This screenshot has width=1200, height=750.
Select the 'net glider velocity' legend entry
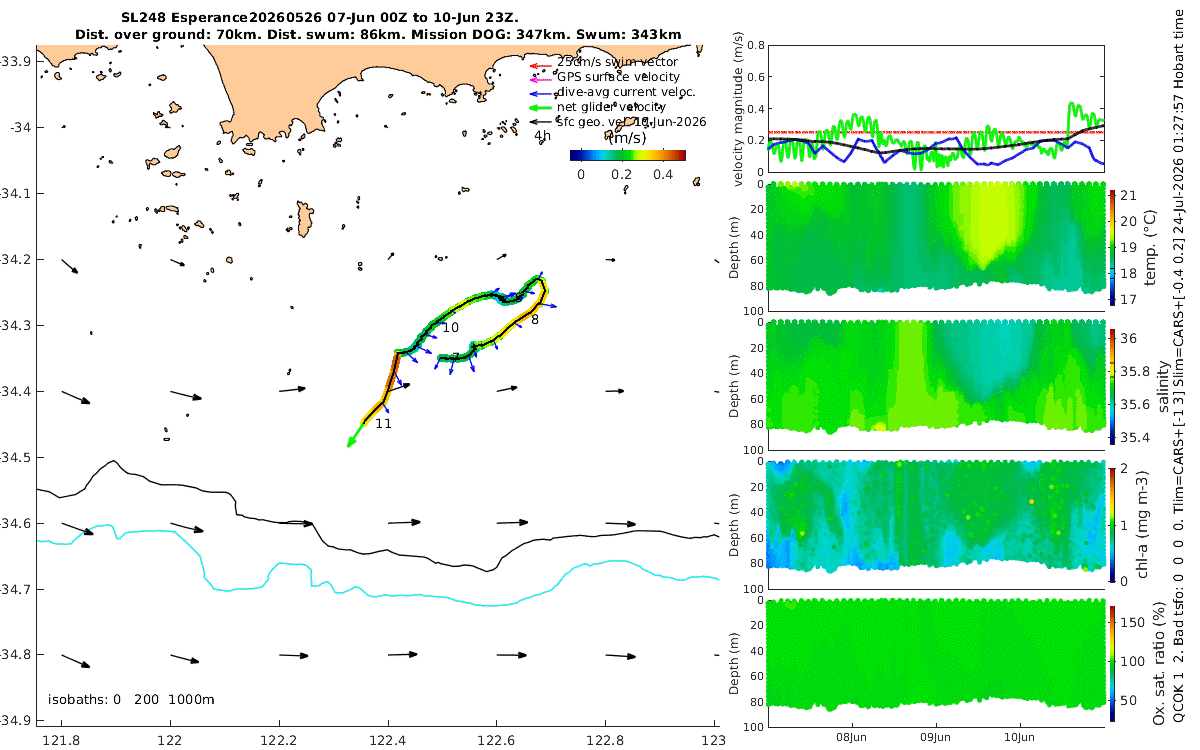[x=611, y=107]
